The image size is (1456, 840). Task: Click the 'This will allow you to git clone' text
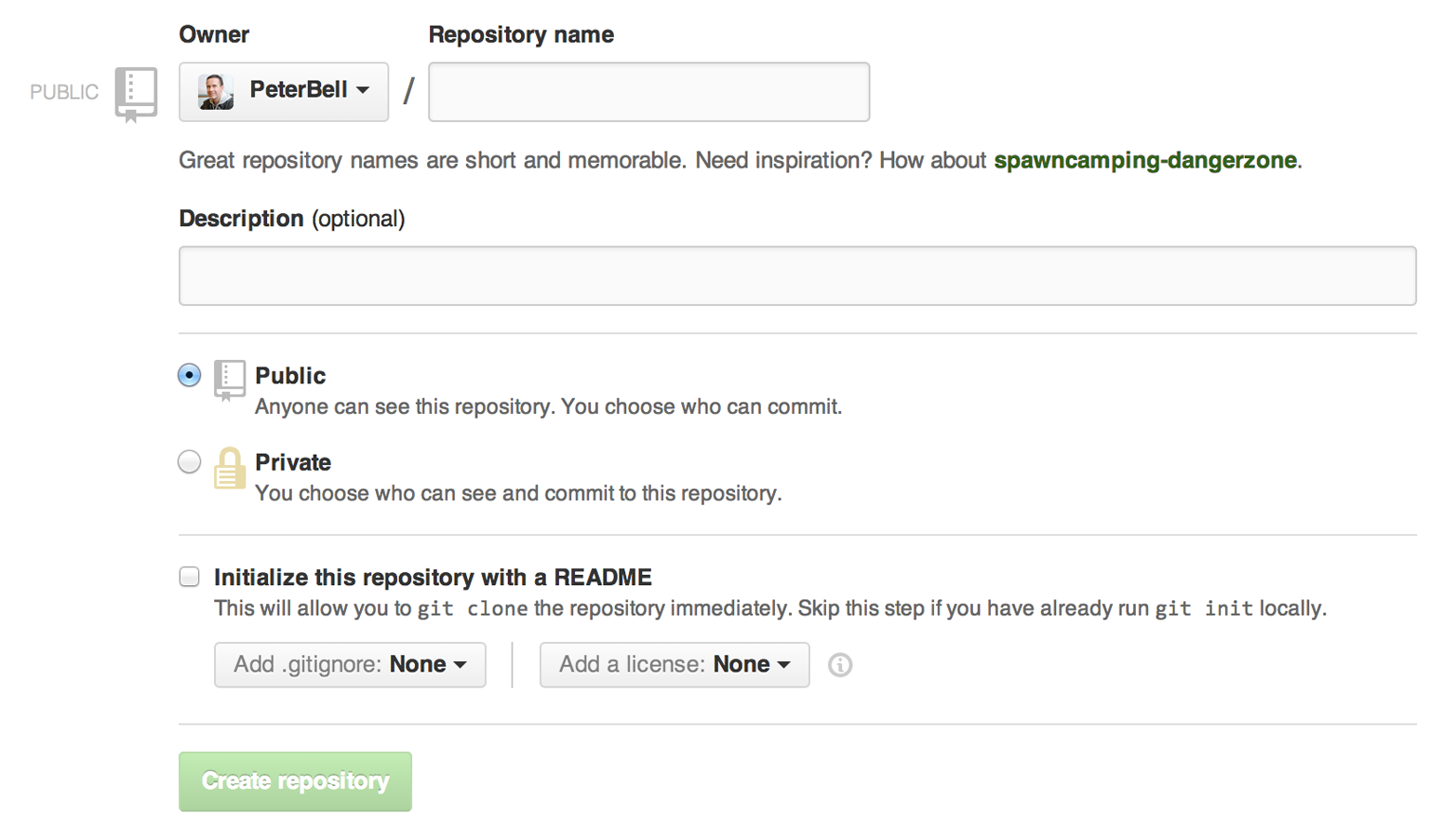(x=770, y=608)
